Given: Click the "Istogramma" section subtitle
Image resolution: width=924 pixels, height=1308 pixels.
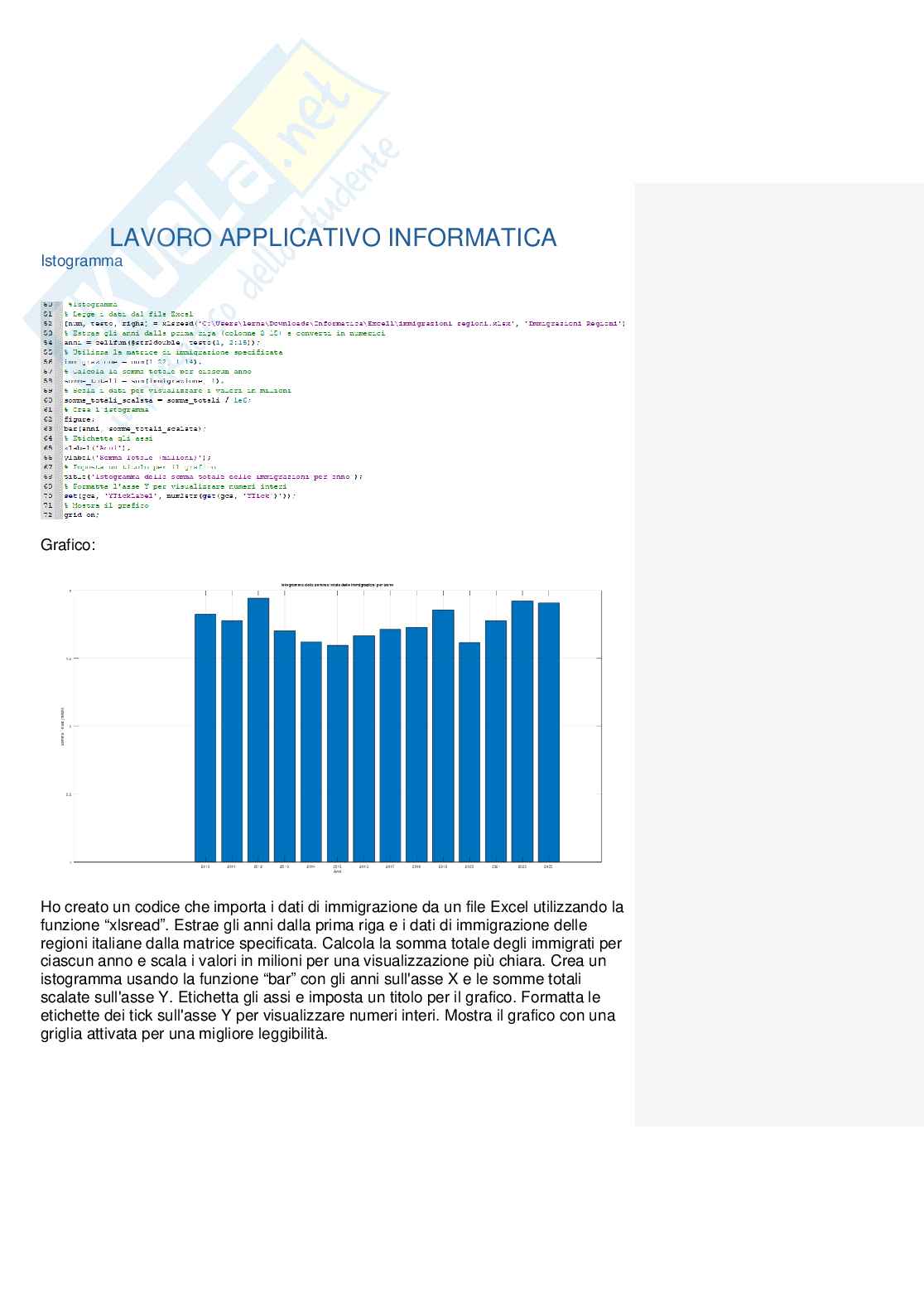Looking at the screenshot, I should point(82,261).
